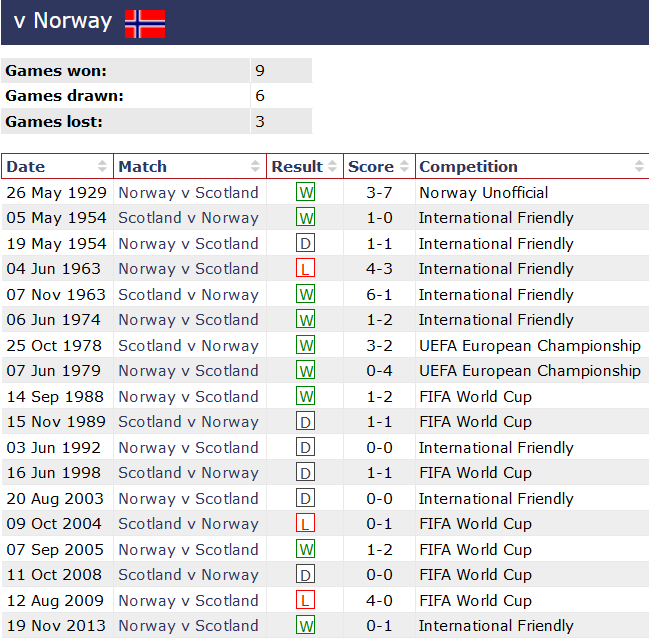Click the L result icon for 12 Aug 2009
This screenshot has width=649, height=640.
pos(306,600)
